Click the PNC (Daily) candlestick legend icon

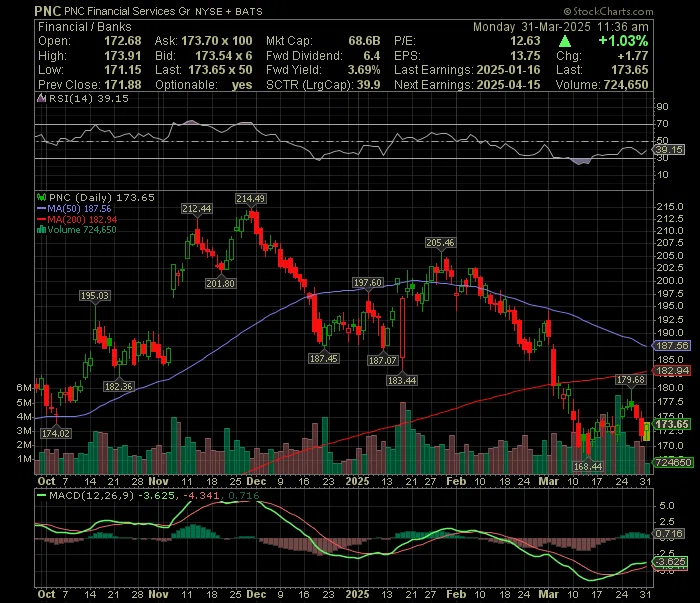click(x=42, y=197)
